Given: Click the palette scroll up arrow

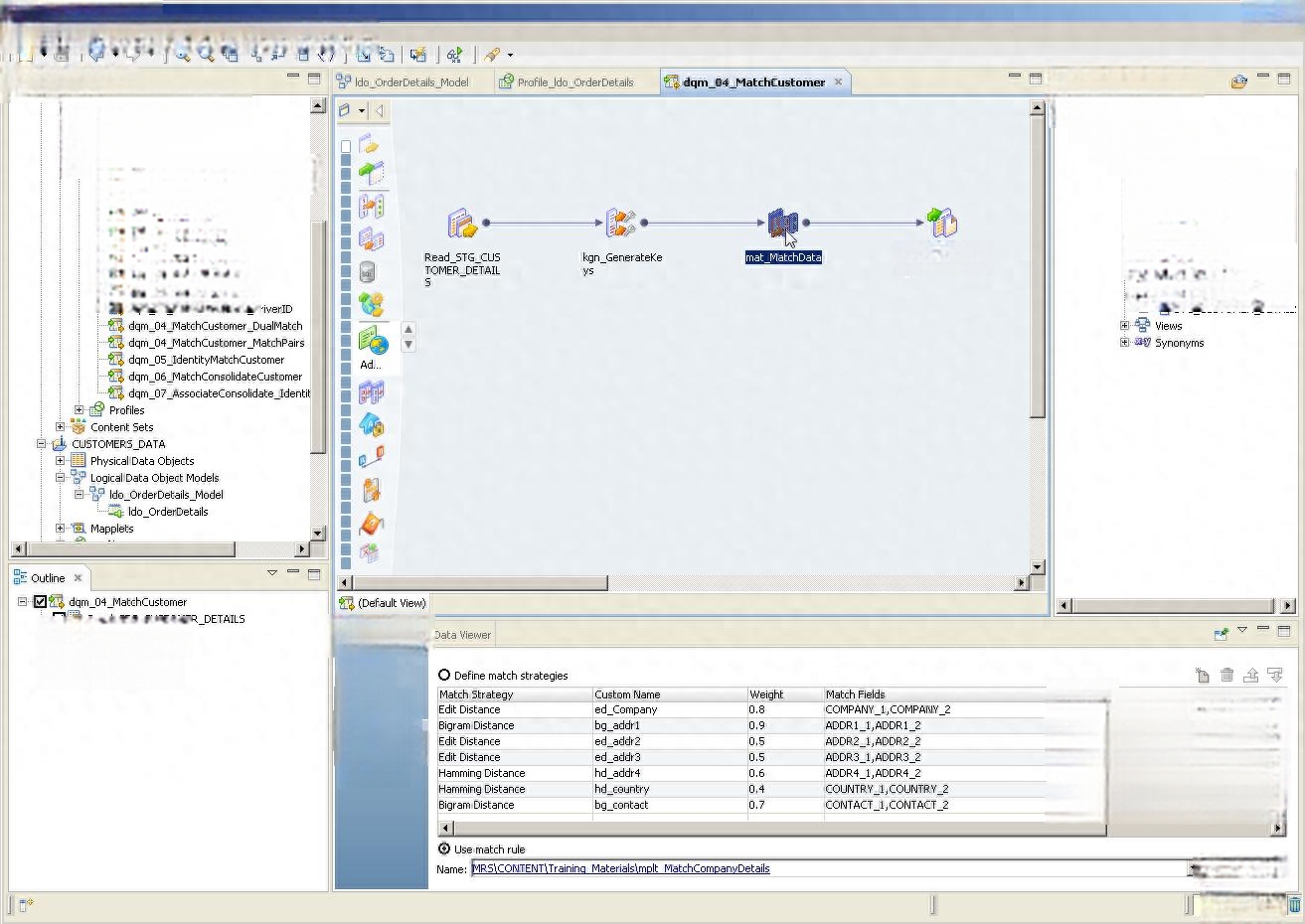Looking at the screenshot, I should click(x=408, y=329).
